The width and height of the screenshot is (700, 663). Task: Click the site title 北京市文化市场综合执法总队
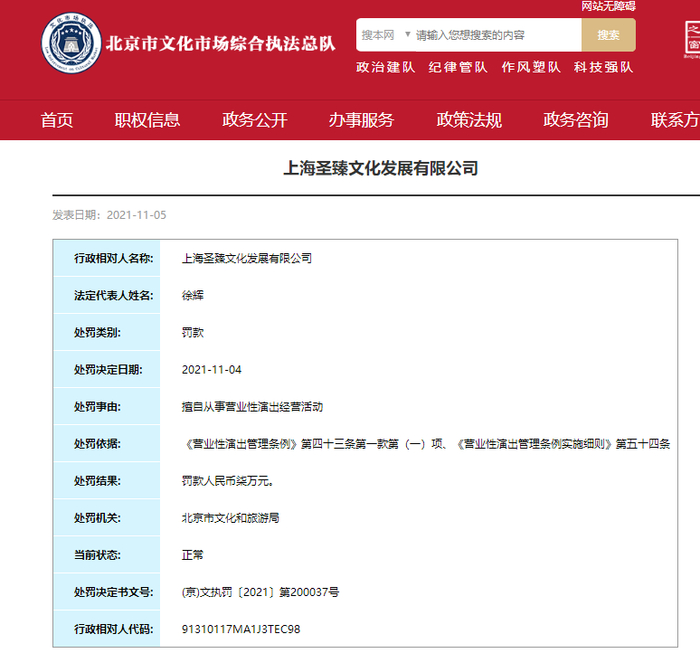point(221,43)
